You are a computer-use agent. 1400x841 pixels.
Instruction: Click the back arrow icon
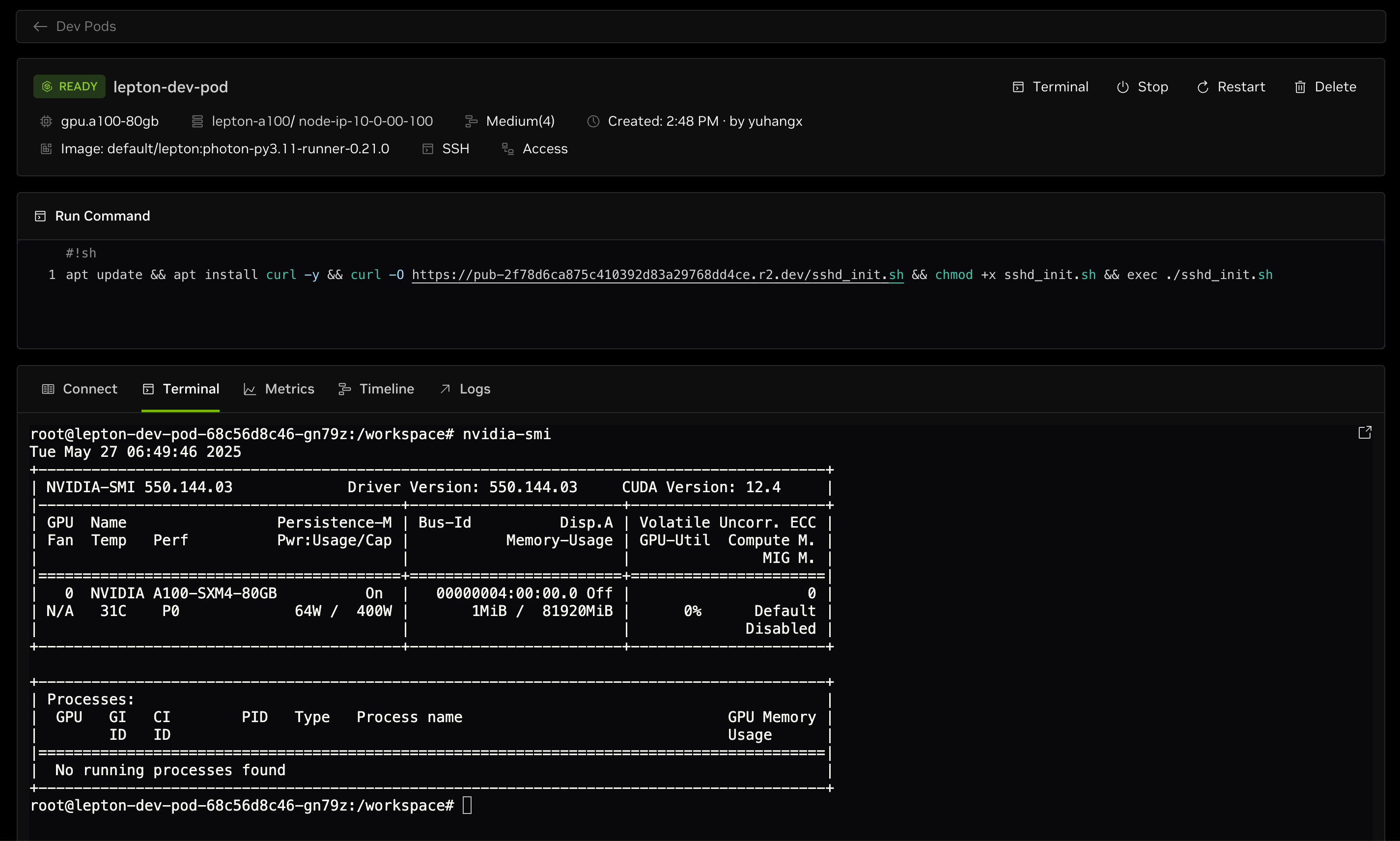pyautogui.click(x=40, y=26)
